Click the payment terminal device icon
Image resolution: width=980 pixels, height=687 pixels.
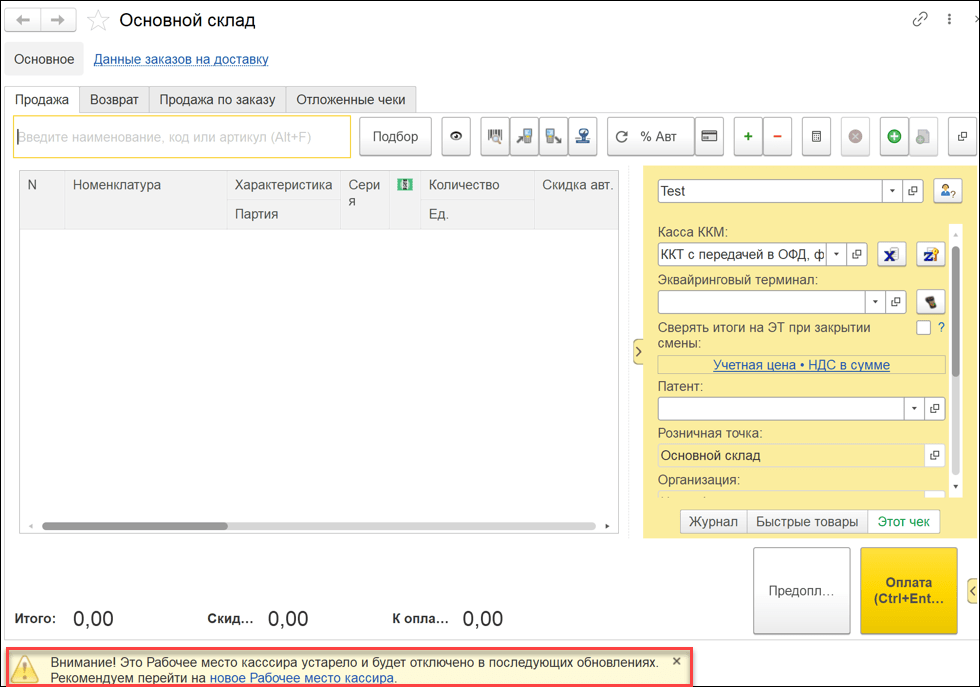click(x=930, y=301)
